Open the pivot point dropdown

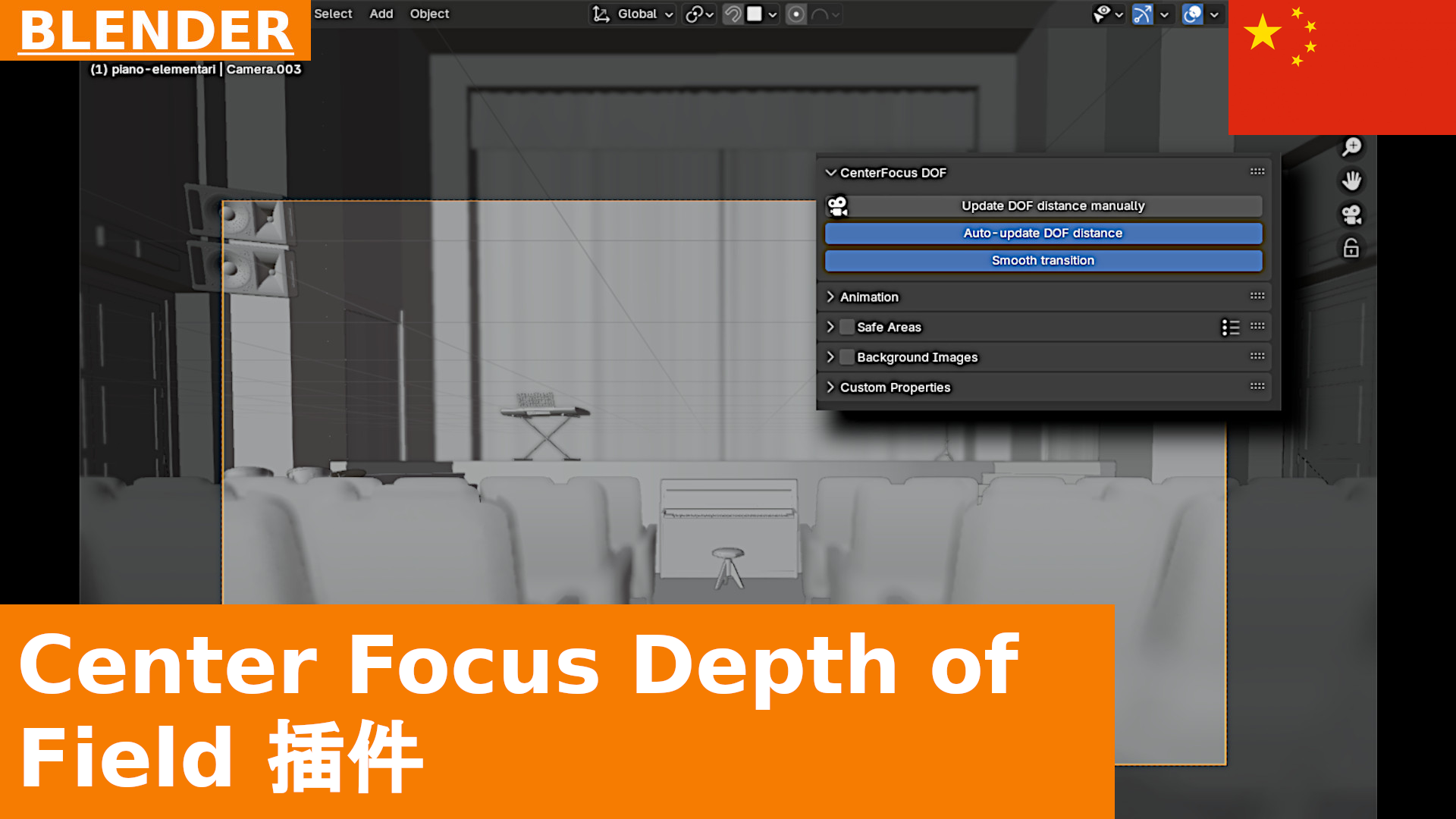699,14
